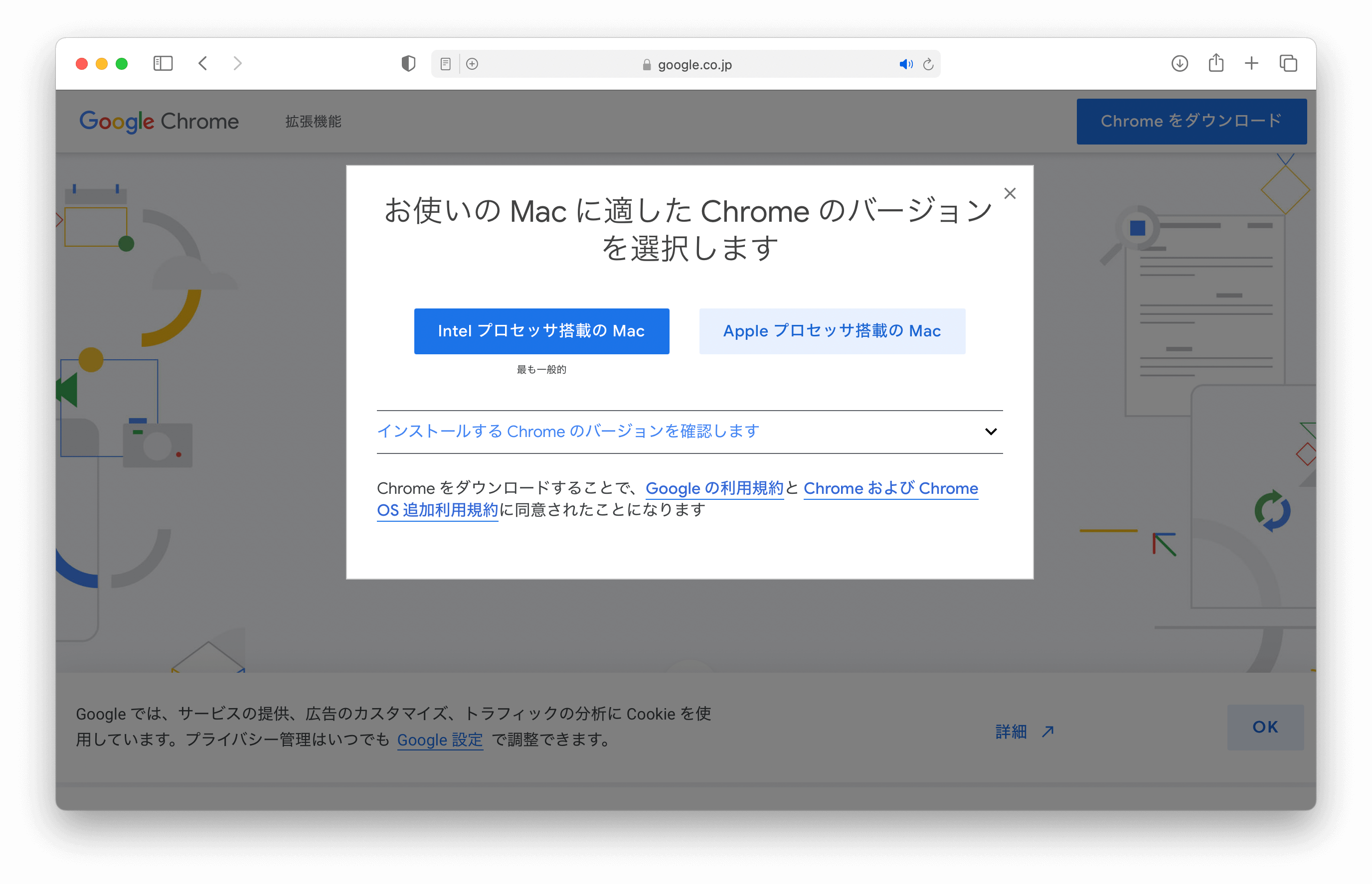
Task: Open the Google 設定 link in cookie banner
Action: tap(440, 739)
